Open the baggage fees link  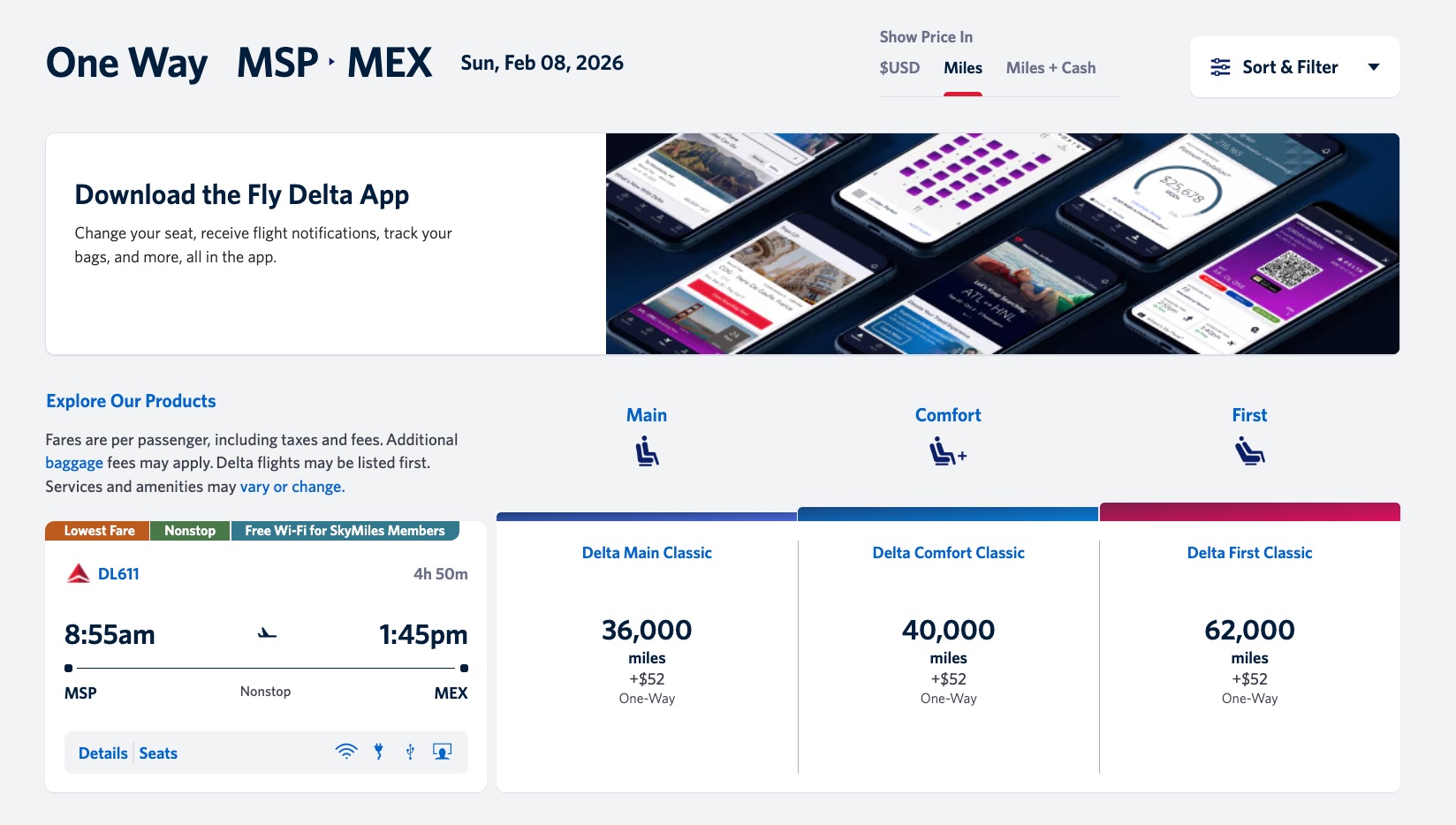[x=74, y=463]
